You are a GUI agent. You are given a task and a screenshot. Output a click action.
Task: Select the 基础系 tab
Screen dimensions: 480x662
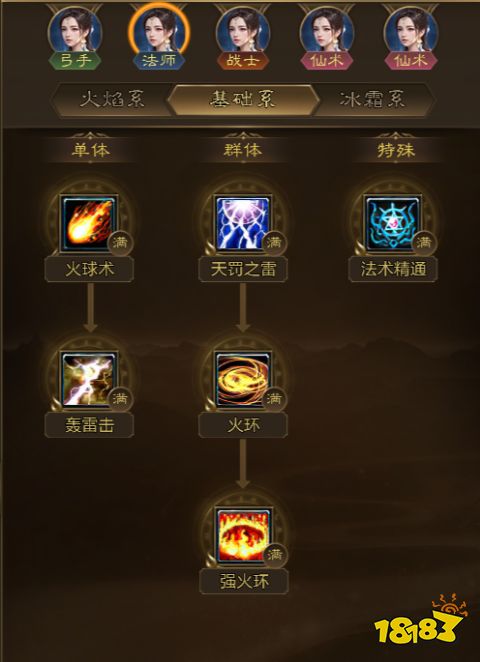[243, 100]
